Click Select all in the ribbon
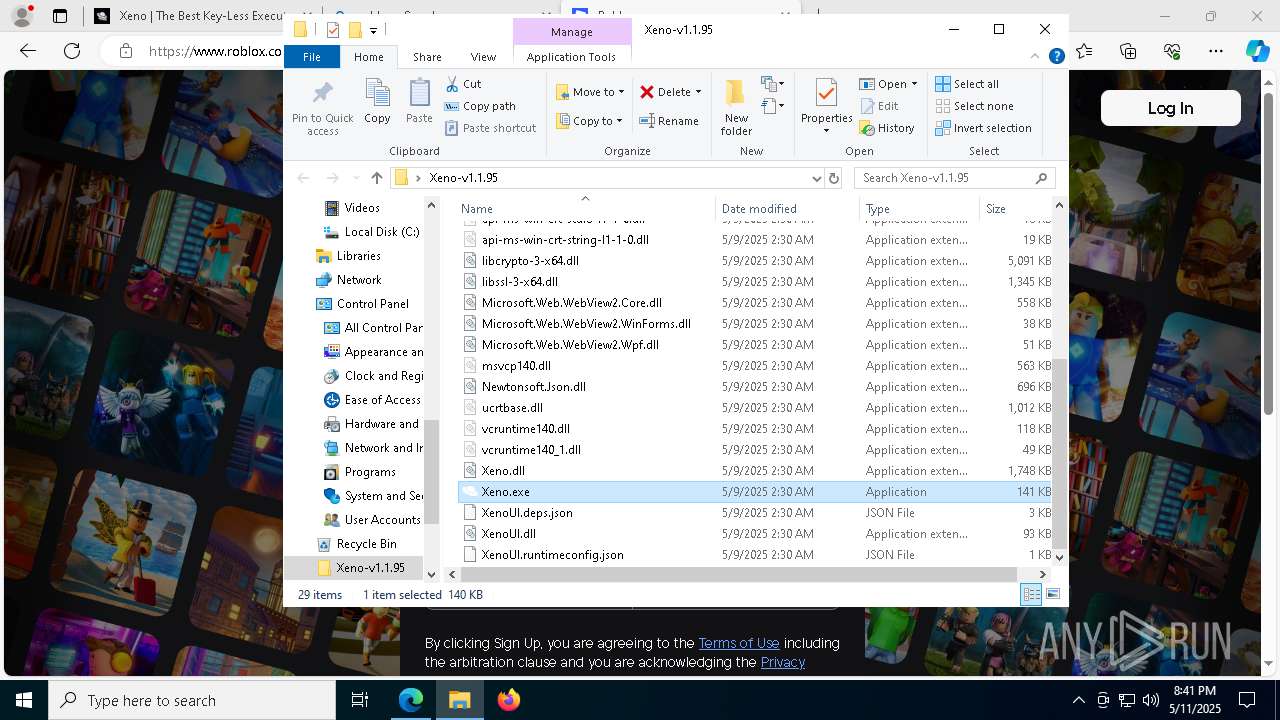This screenshot has width=1280, height=720. coord(967,84)
